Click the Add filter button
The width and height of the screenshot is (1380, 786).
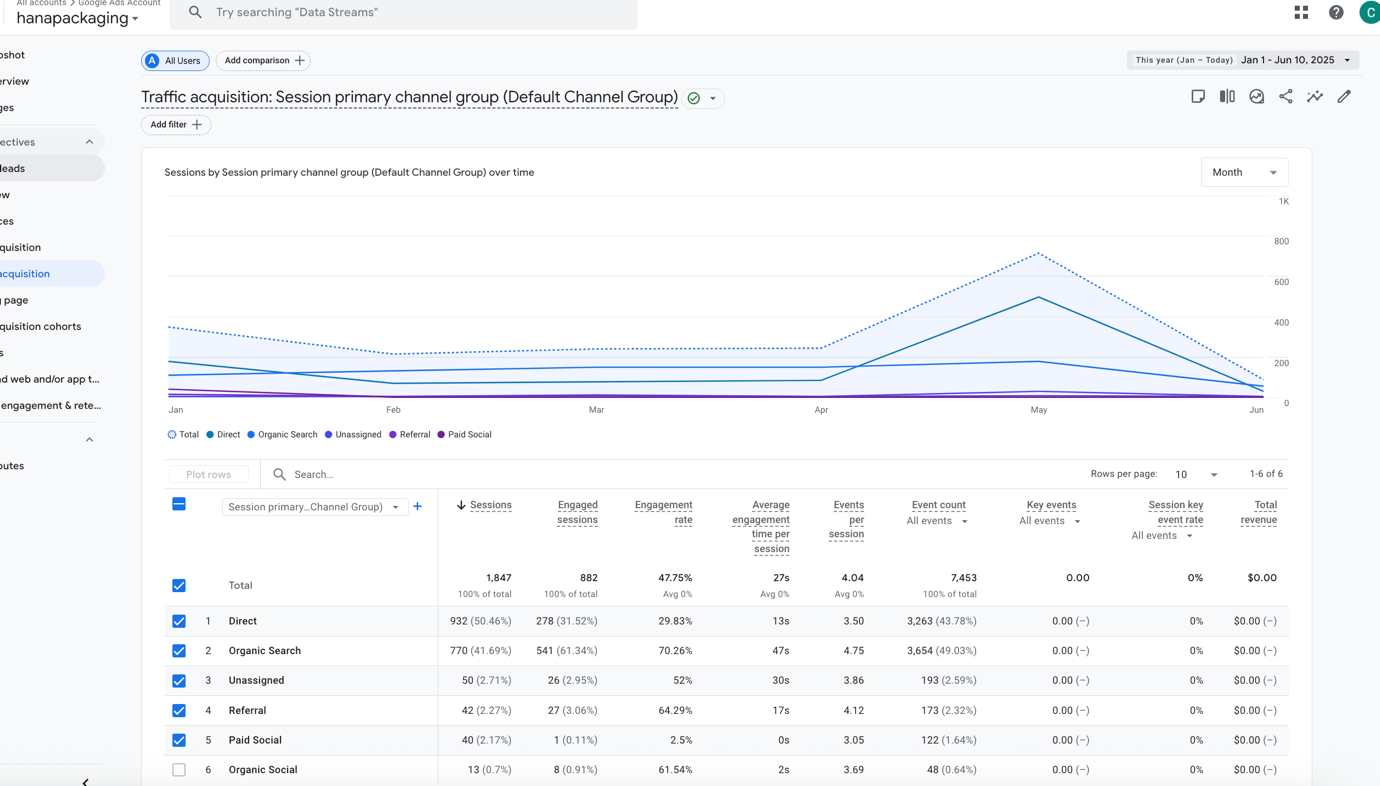tap(176, 124)
